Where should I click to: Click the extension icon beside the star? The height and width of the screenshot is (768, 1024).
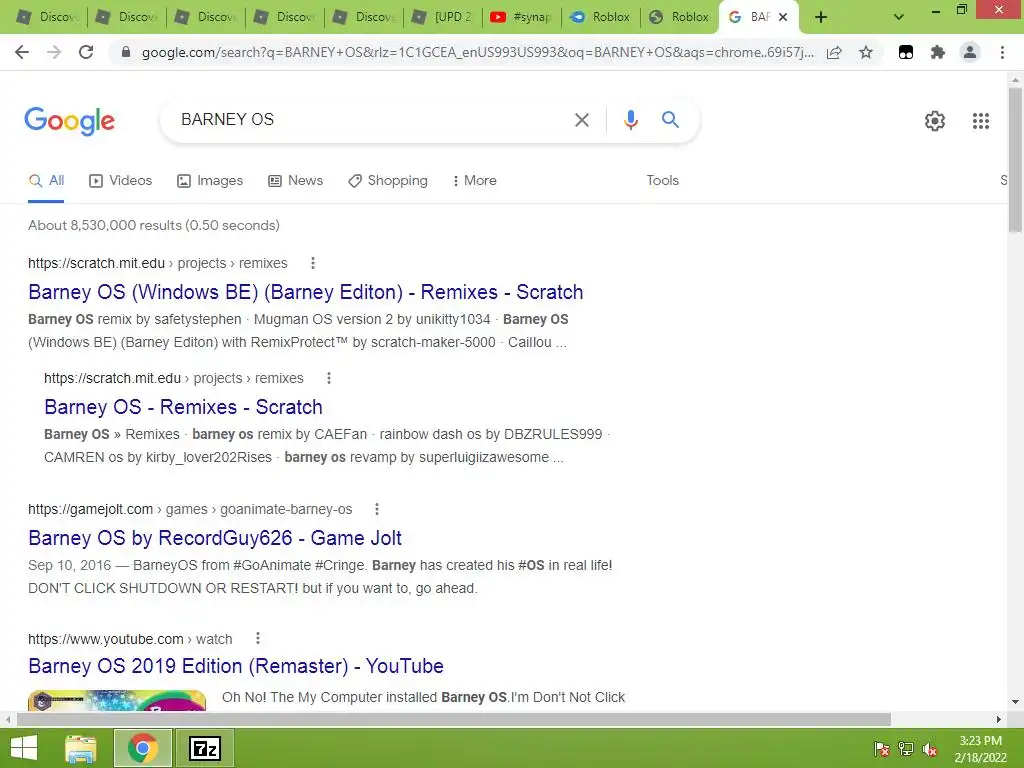(906, 52)
